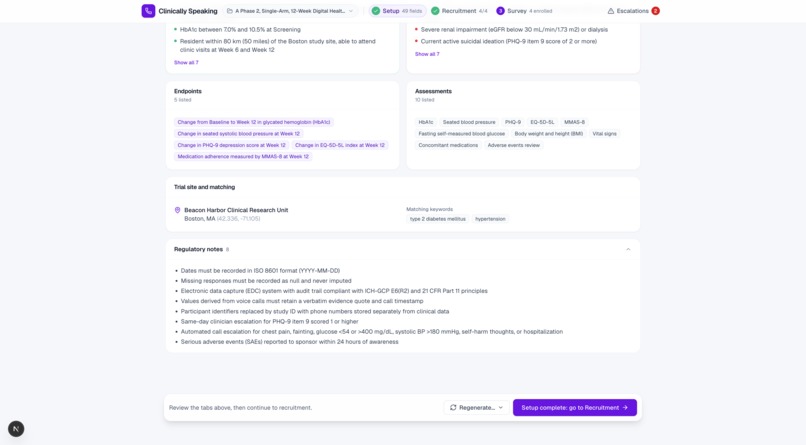Image resolution: width=806 pixels, height=445 pixels.
Task: Open the Next.js dev tools badge
Action: click(16, 429)
